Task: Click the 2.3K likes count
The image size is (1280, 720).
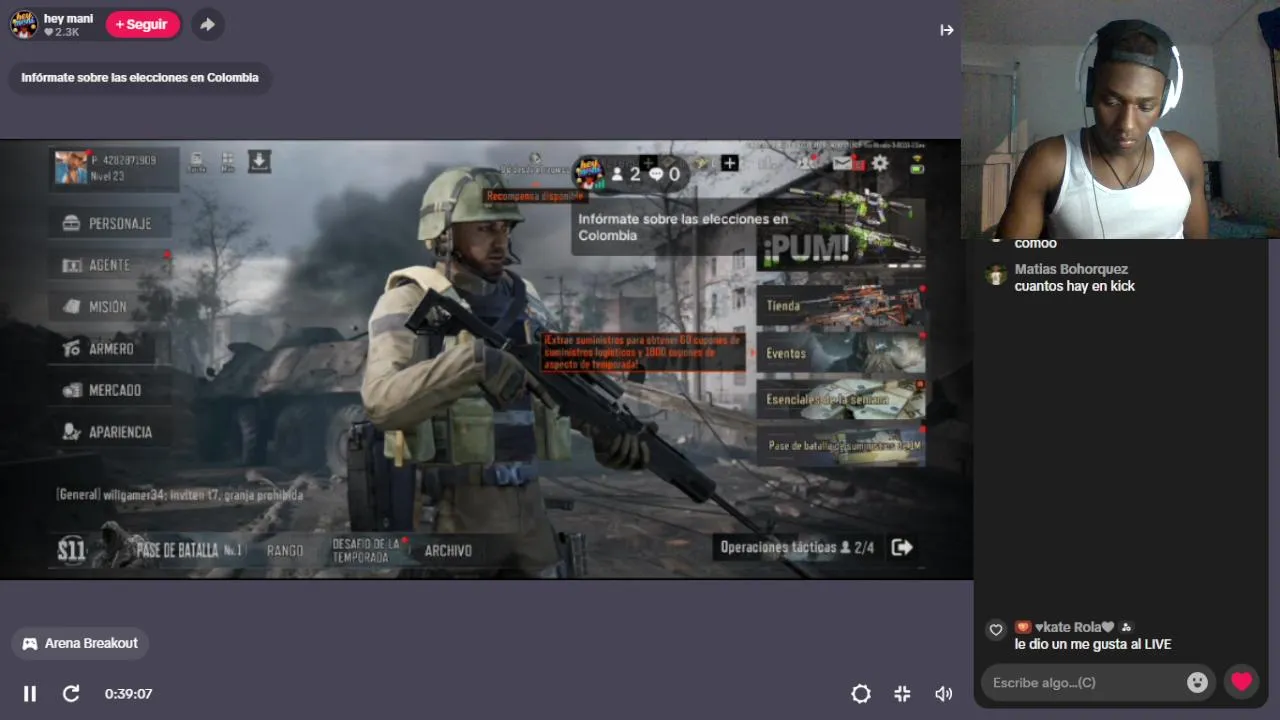Action: coord(61,32)
